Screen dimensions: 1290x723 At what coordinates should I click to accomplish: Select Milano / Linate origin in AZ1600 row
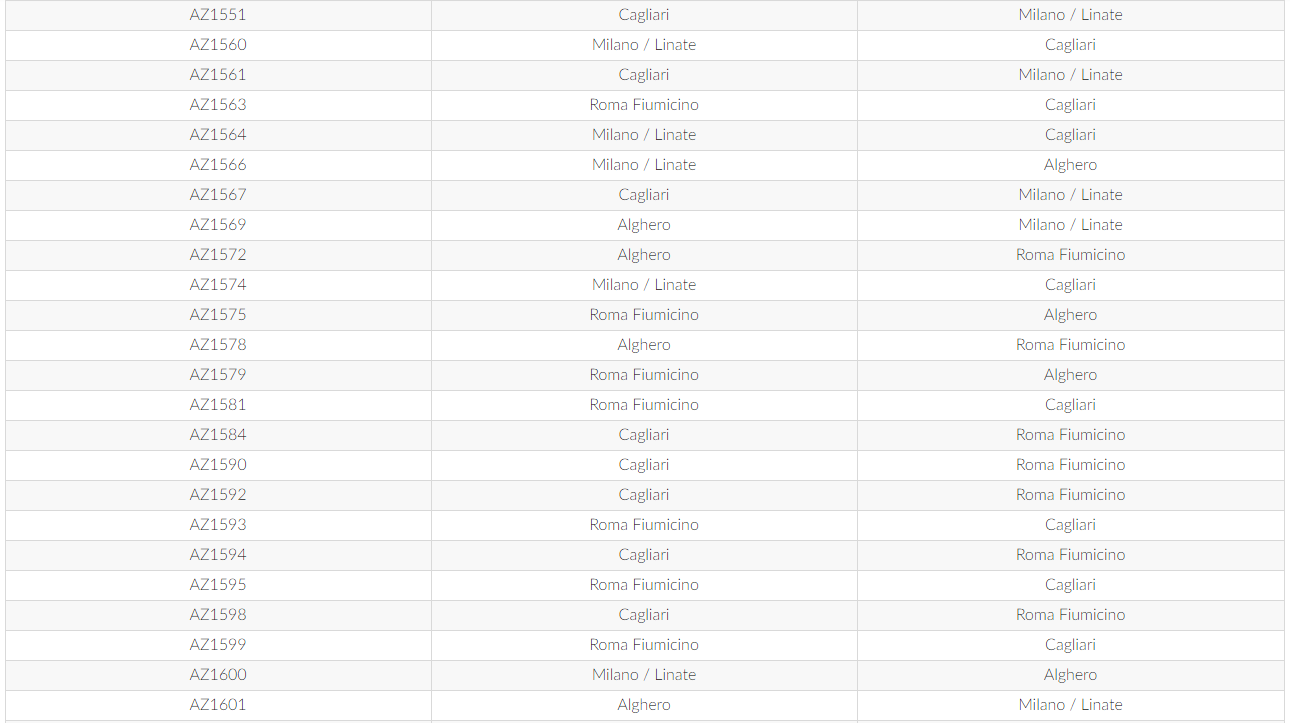(644, 675)
